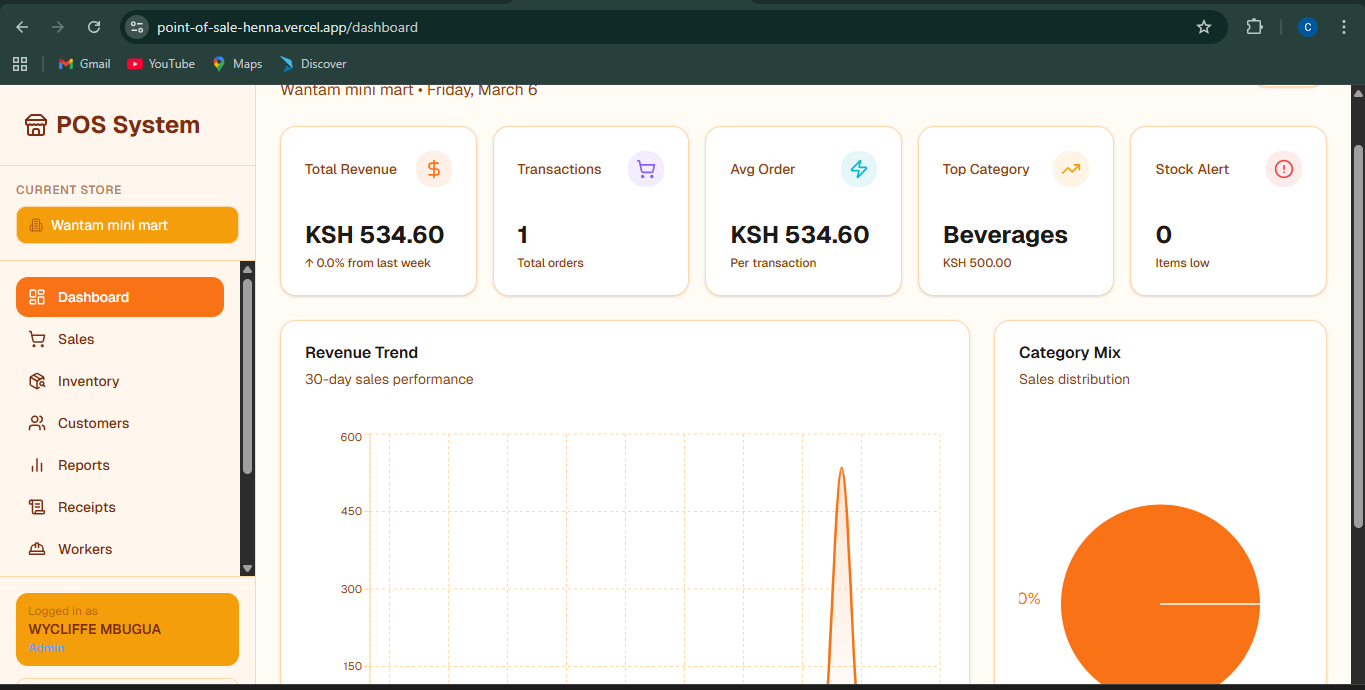Open the Customers section
This screenshot has height=690, width=1365.
point(93,423)
